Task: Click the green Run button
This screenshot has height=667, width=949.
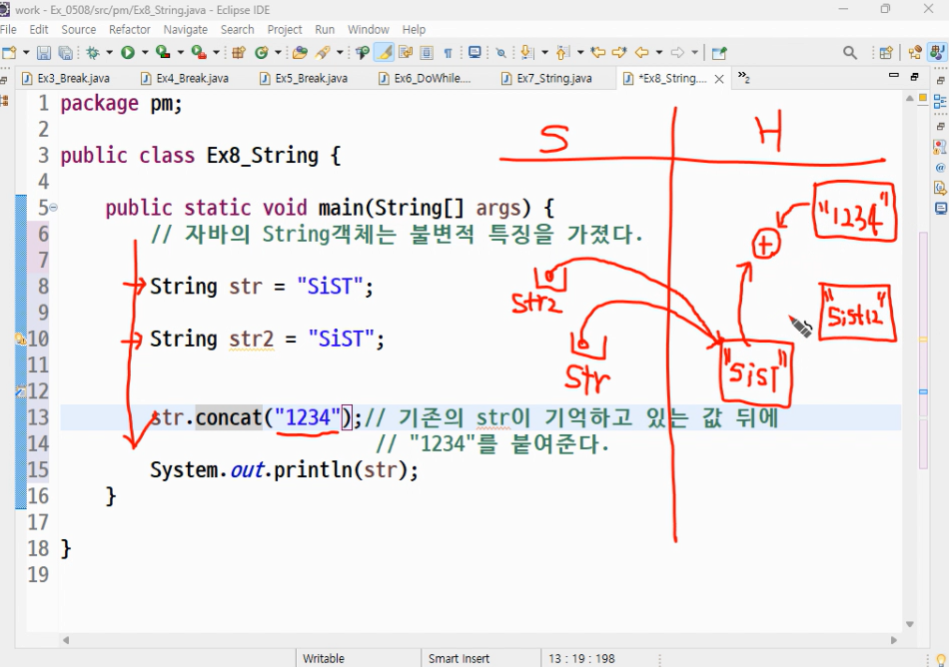Action: (x=128, y=52)
